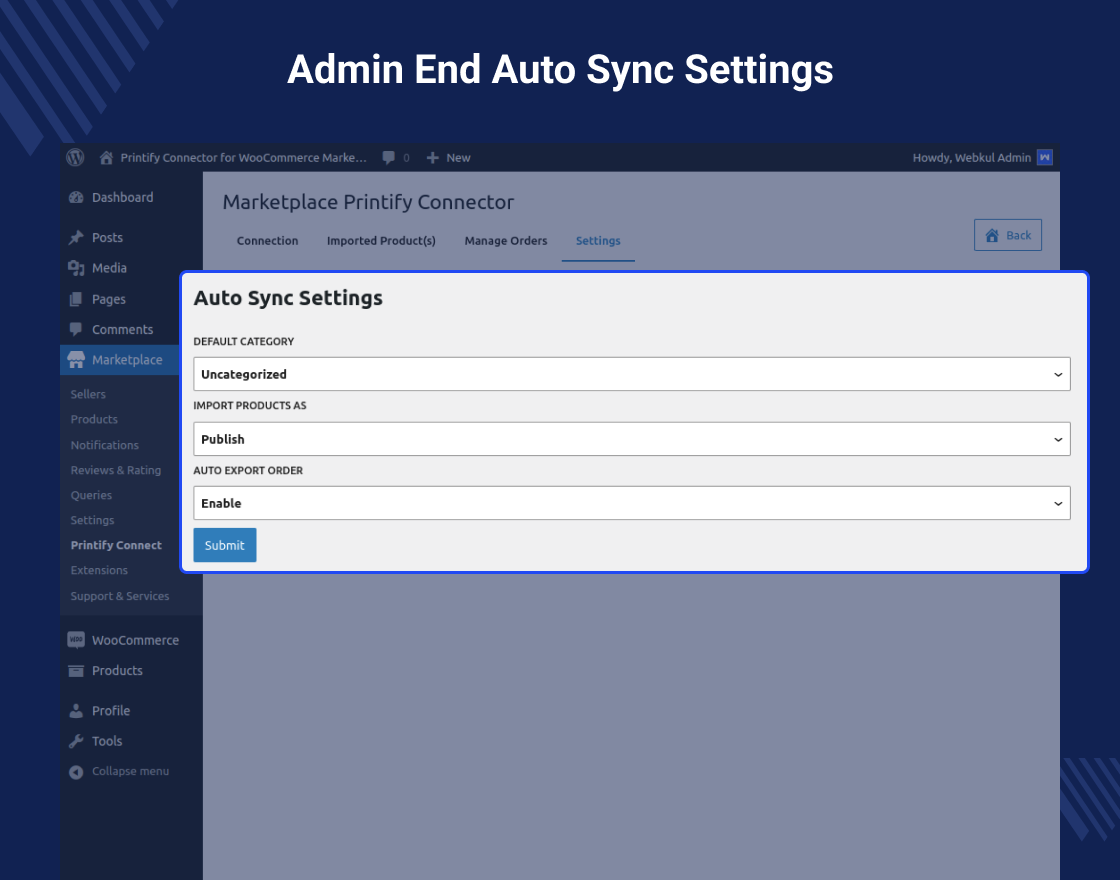Click the Back button label

[1019, 235]
